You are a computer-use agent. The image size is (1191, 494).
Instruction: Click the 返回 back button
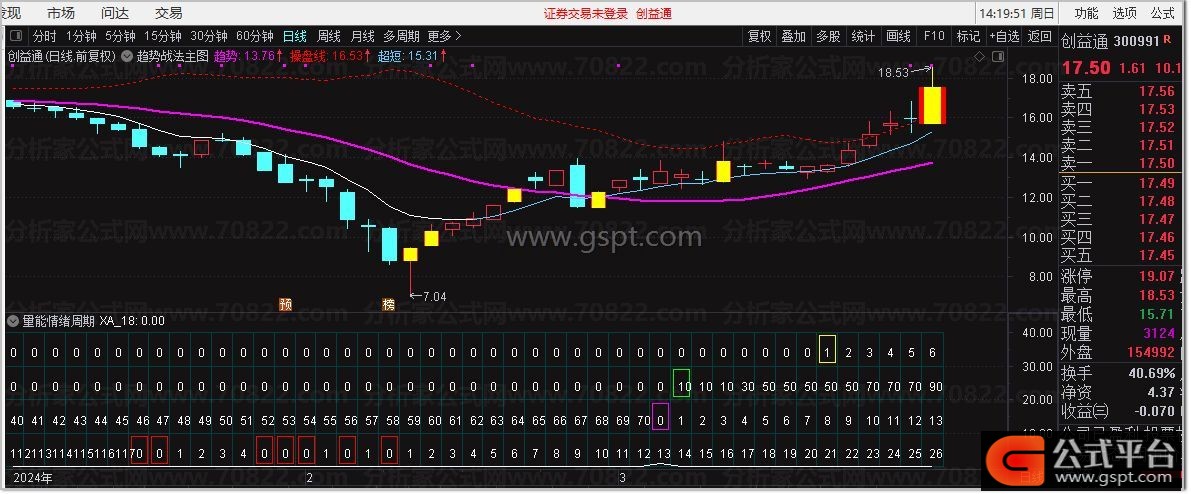[x=1040, y=36]
